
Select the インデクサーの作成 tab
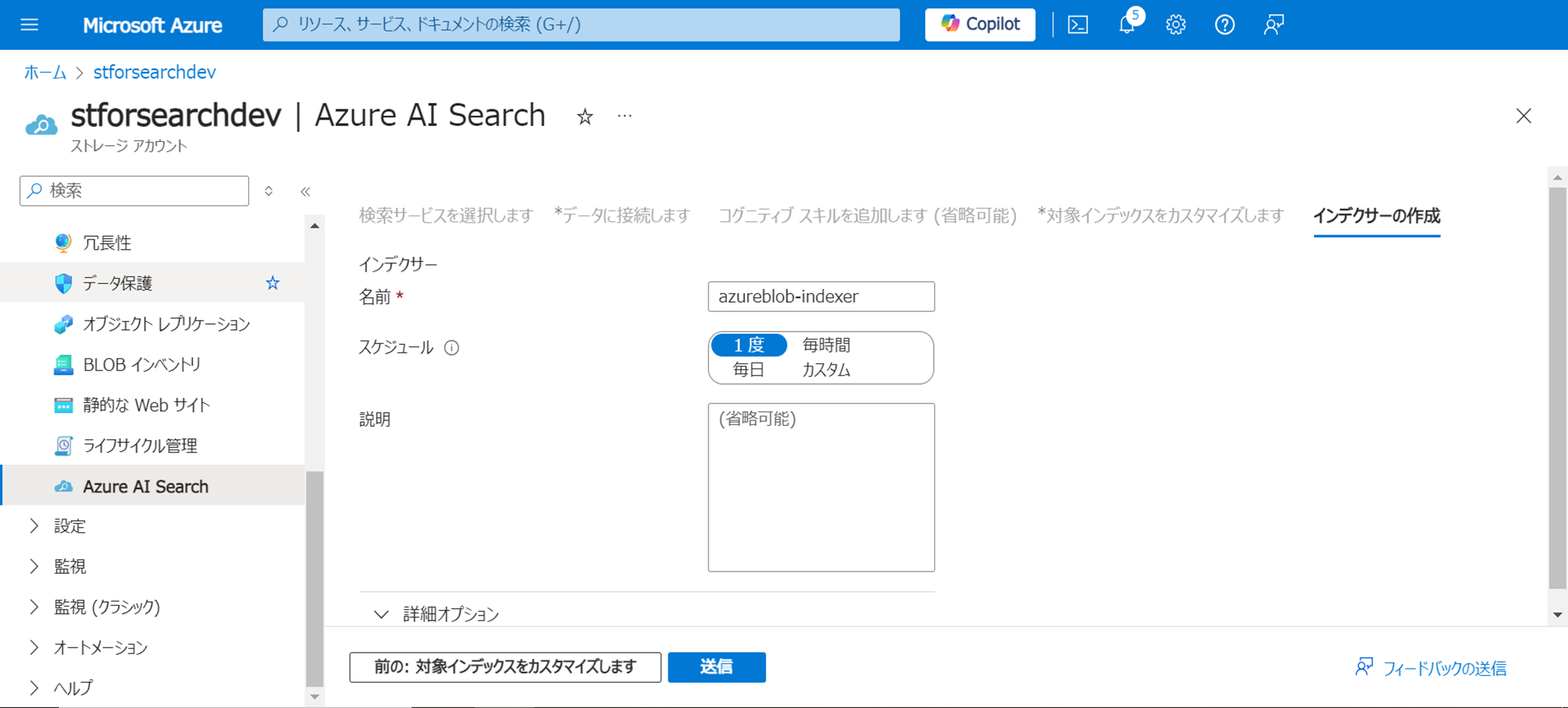click(x=1376, y=216)
